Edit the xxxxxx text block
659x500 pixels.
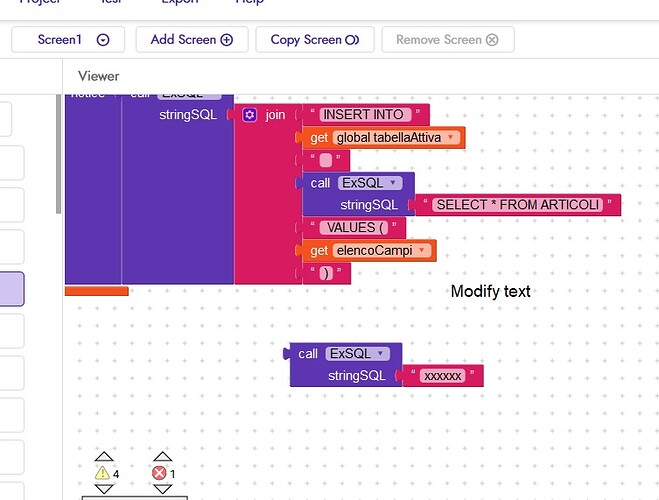(x=443, y=376)
